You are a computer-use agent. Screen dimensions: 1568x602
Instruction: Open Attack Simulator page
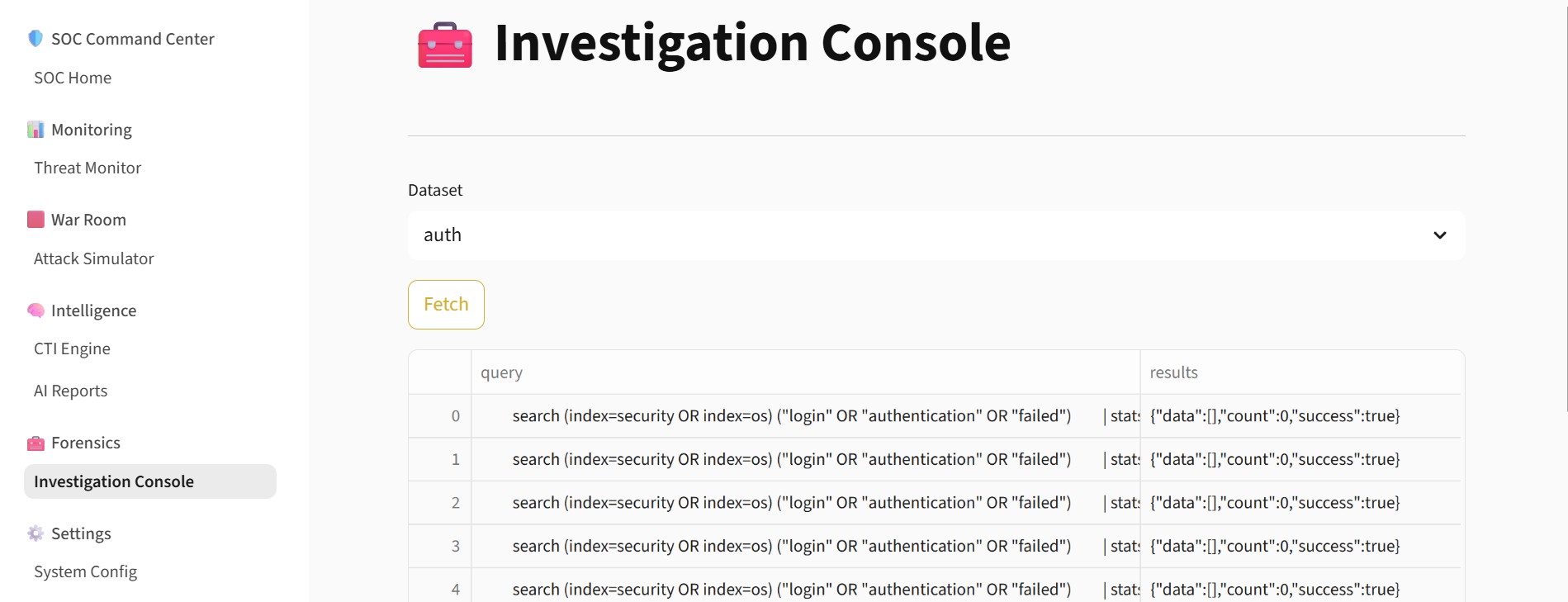(x=94, y=258)
